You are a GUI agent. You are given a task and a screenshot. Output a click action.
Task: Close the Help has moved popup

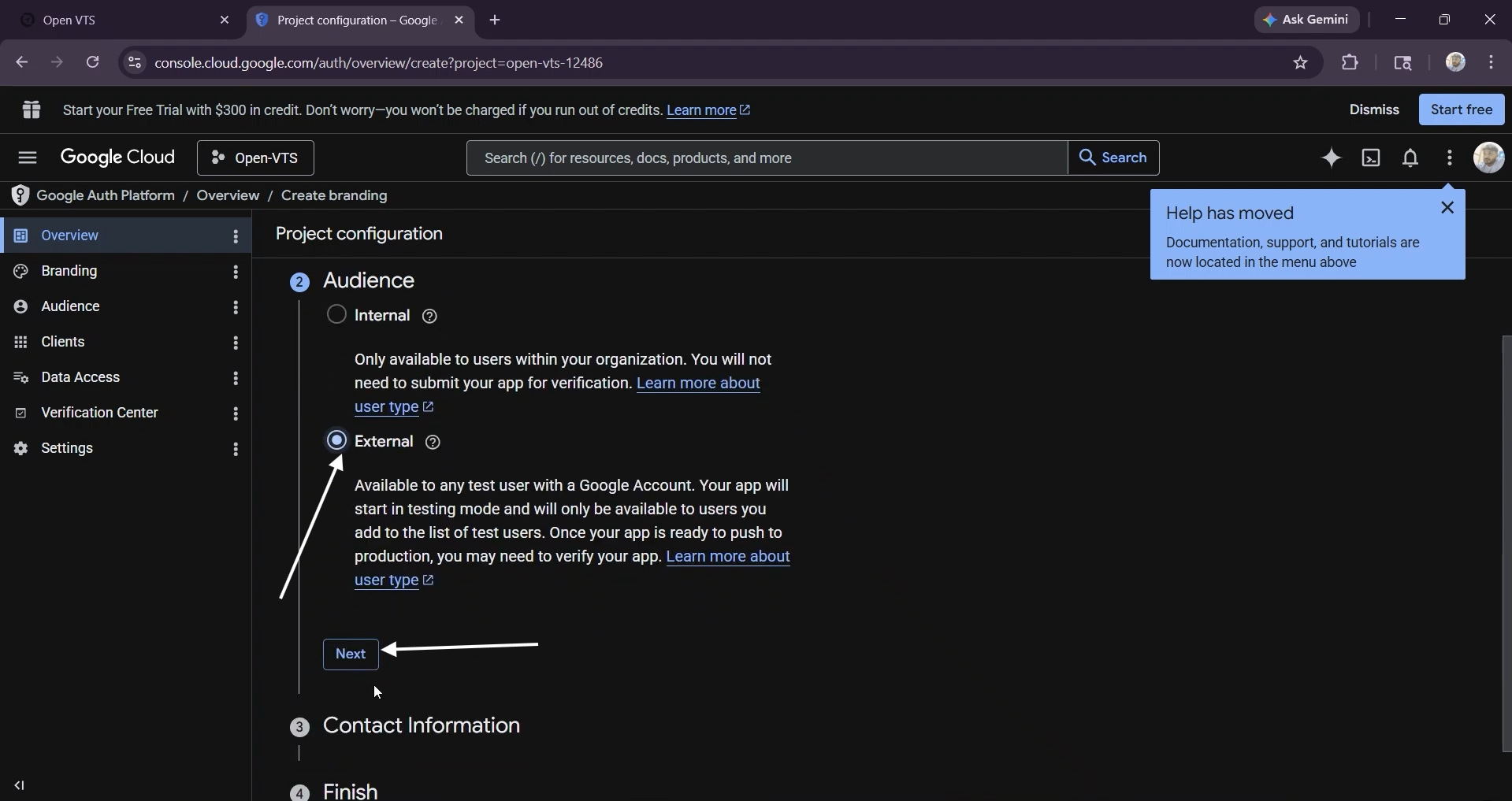(1447, 208)
